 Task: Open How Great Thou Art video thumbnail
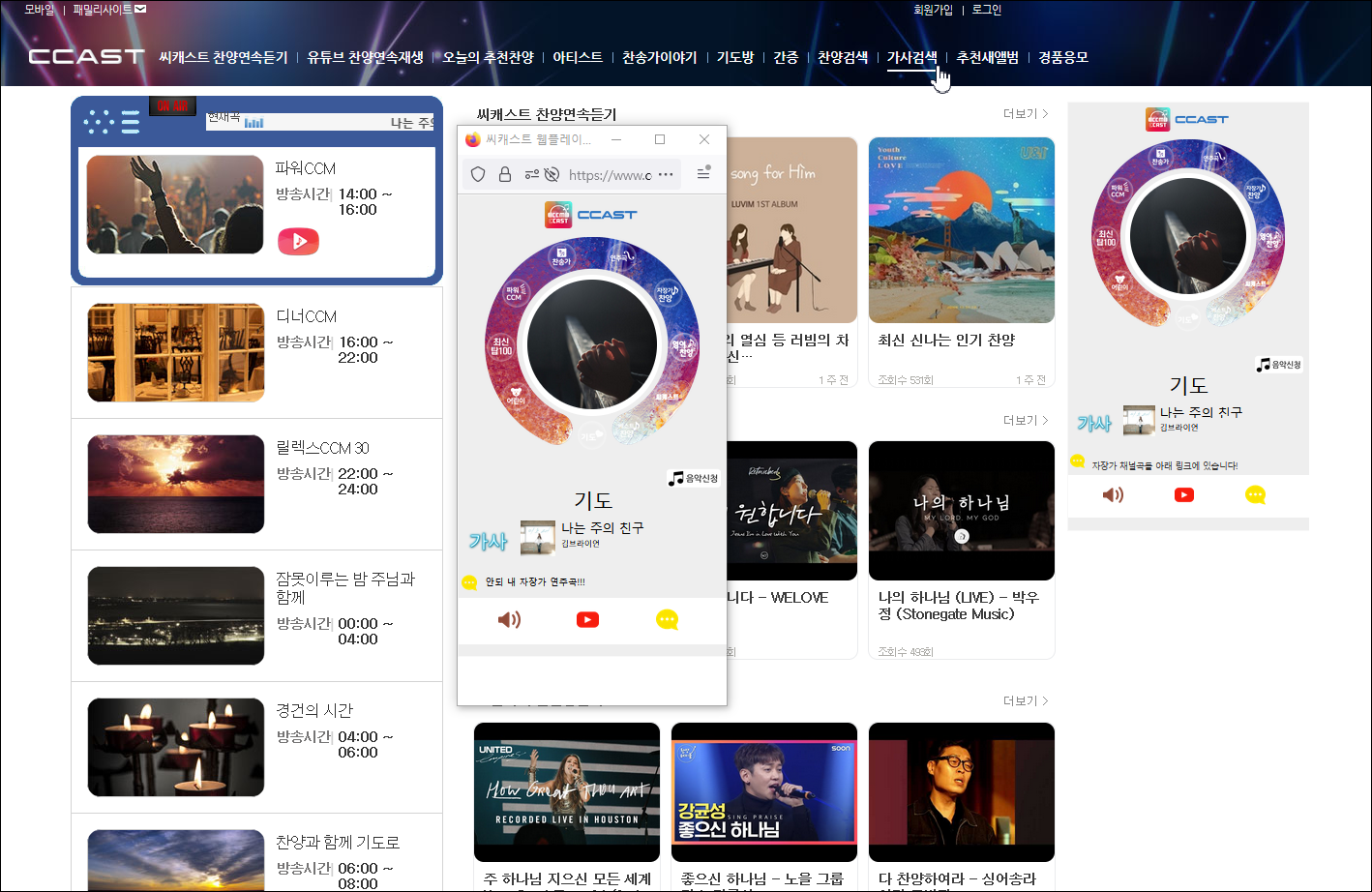pyautogui.click(x=567, y=791)
